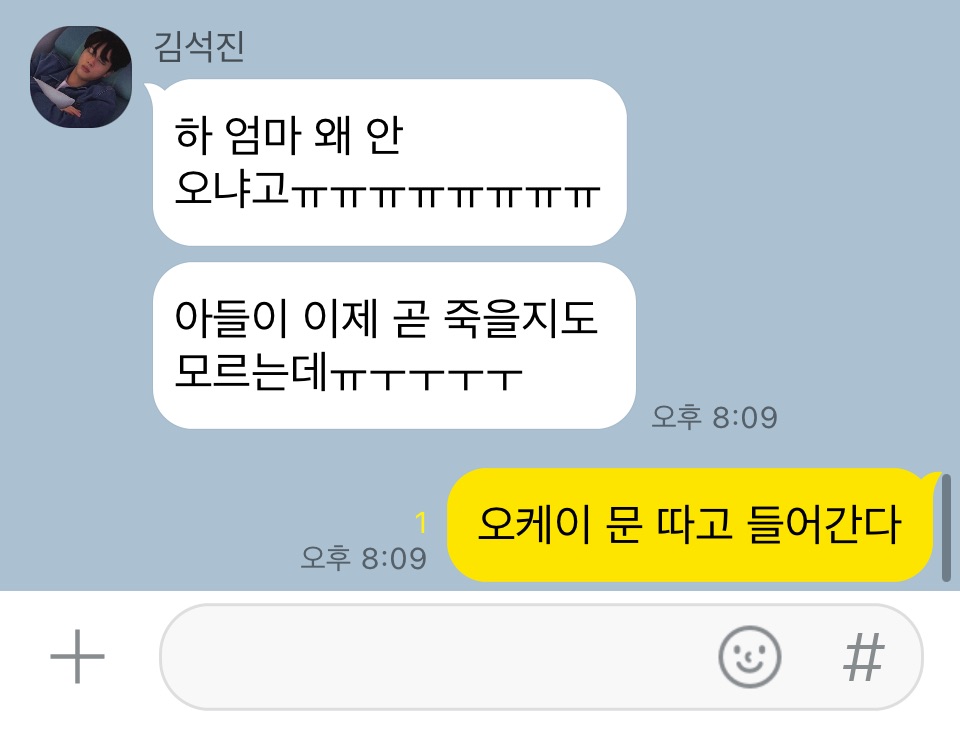Click the chat scrollbar on the right edge
The image size is (960, 735).
coord(946,527)
